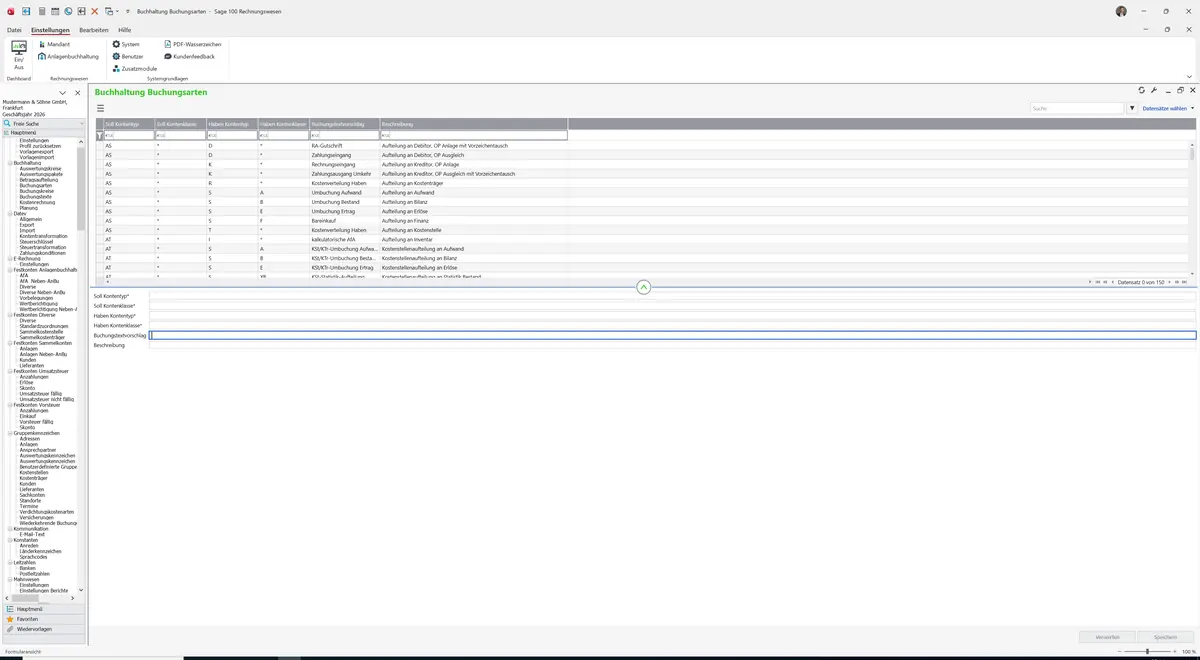Image resolution: width=1200 pixels, height=660 pixels.
Task: Click the Suche search field
Action: click(1077, 108)
